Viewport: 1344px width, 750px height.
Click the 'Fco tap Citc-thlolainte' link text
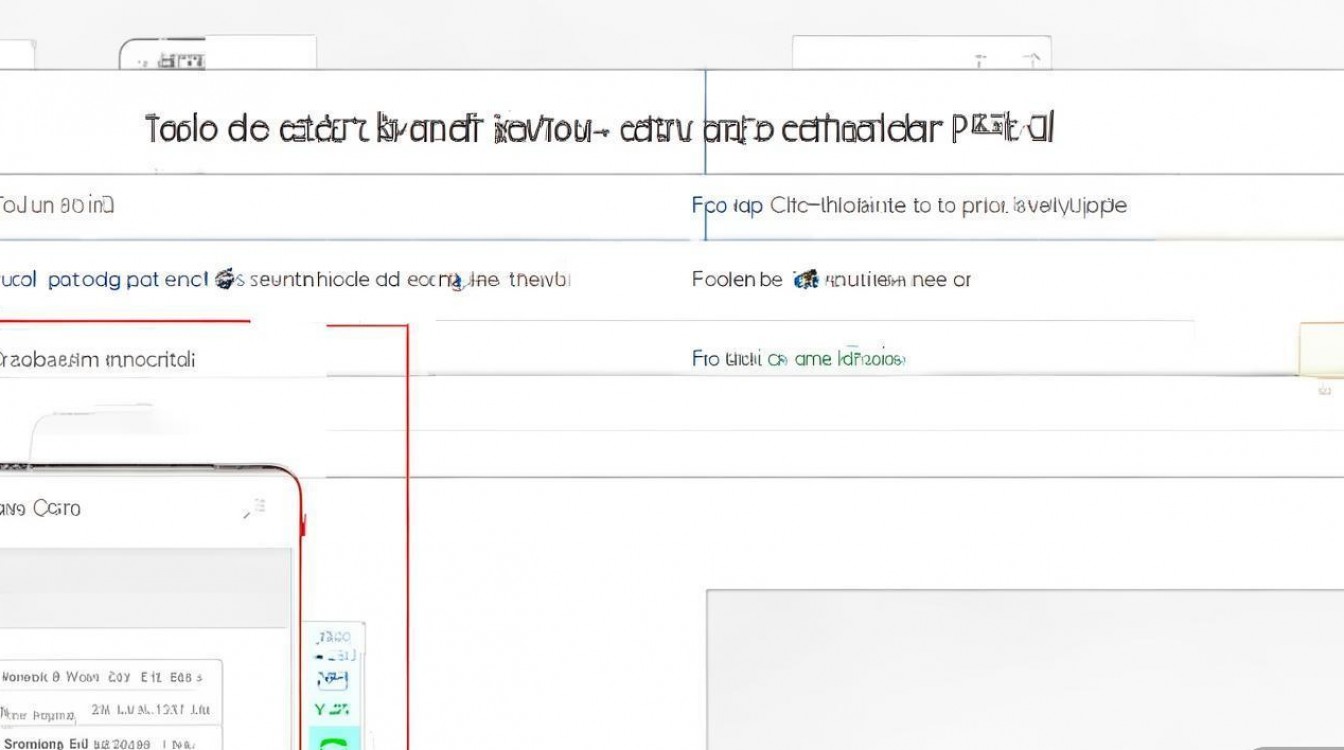[908, 206]
